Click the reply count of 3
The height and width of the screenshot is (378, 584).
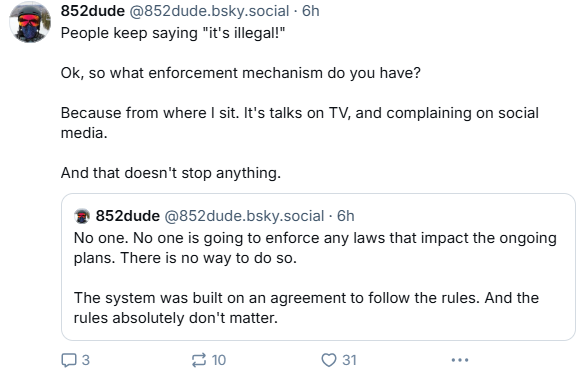(x=86, y=360)
